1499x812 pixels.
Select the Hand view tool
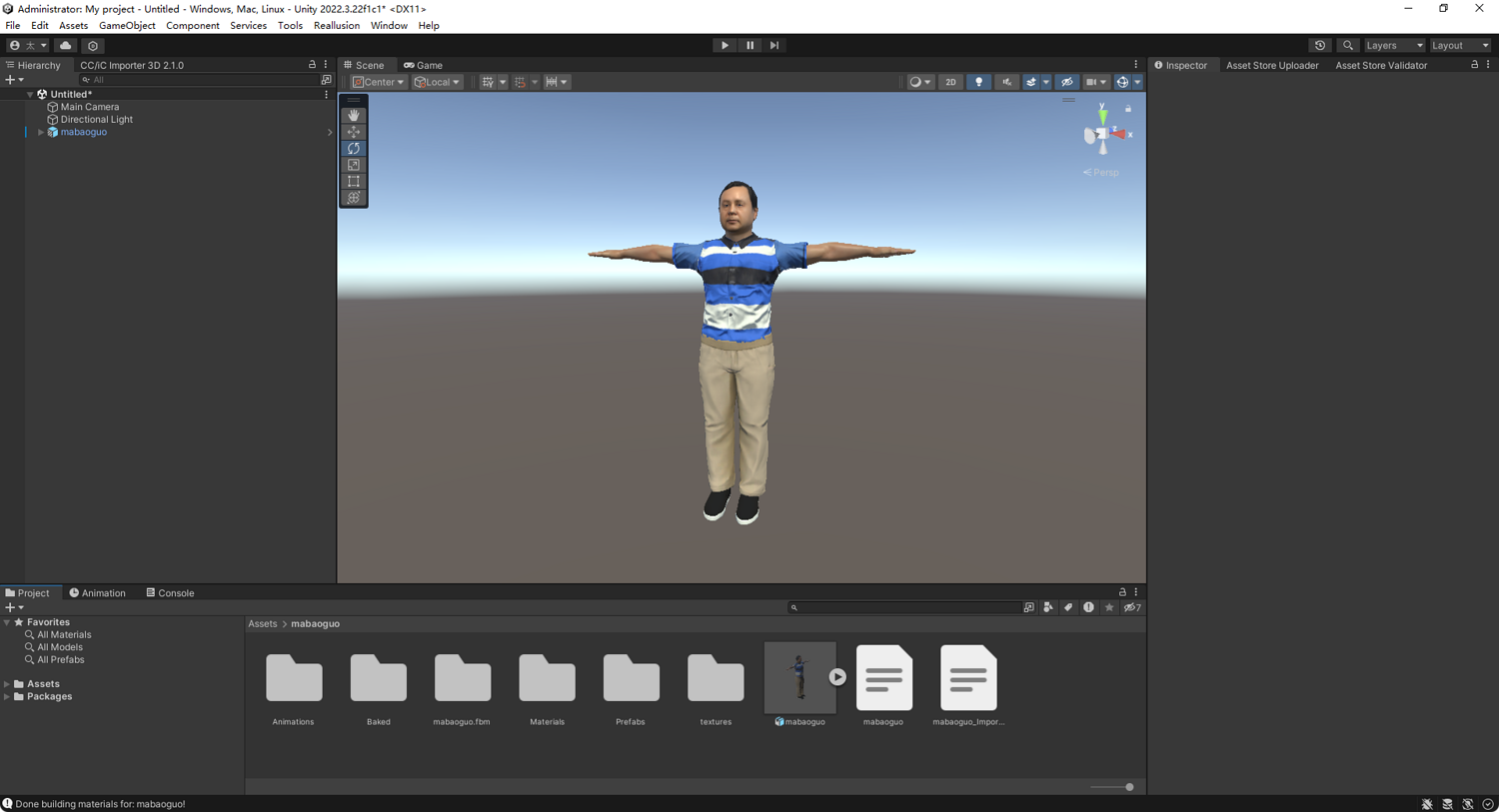pos(354,115)
